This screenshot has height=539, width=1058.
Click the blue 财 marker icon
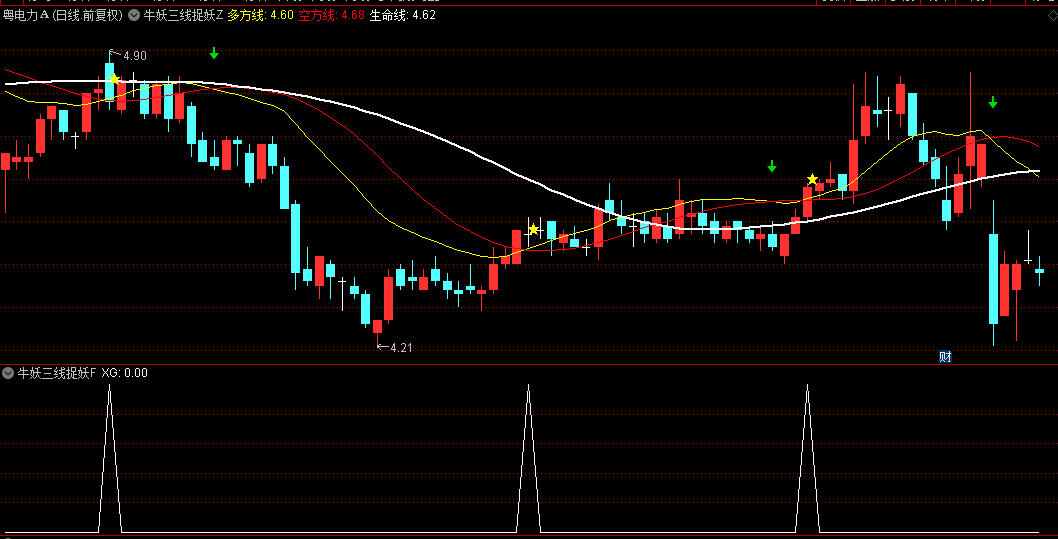coord(945,357)
